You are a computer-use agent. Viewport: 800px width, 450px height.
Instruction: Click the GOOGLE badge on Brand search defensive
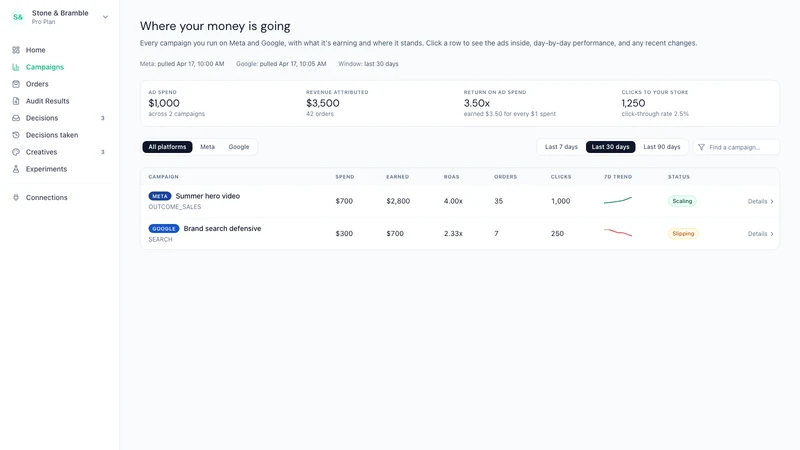164,229
